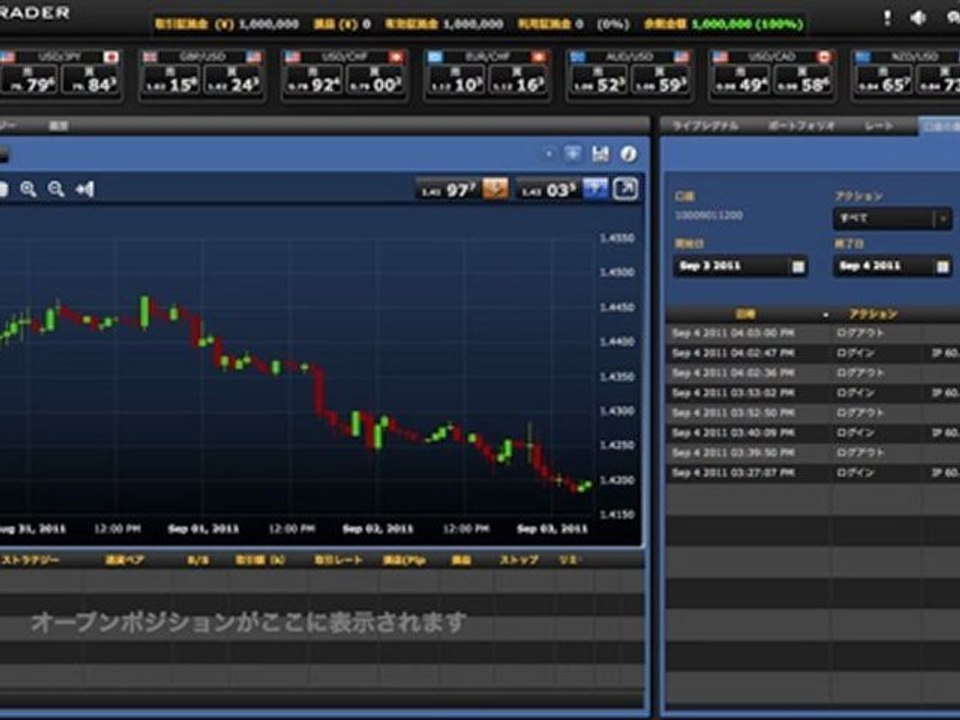Viewport: 960px width, 720px height.
Task: Click the USD/CAD sell price 49 tile
Action: 741,80
